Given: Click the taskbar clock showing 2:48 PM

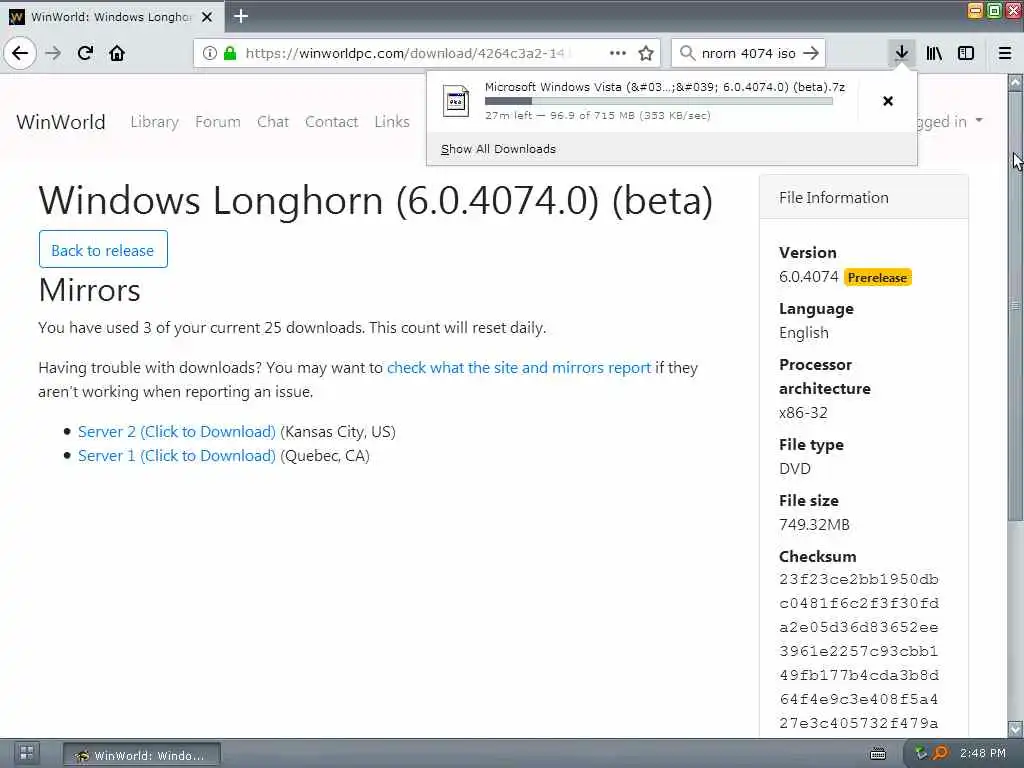Looking at the screenshot, I should 983,753.
